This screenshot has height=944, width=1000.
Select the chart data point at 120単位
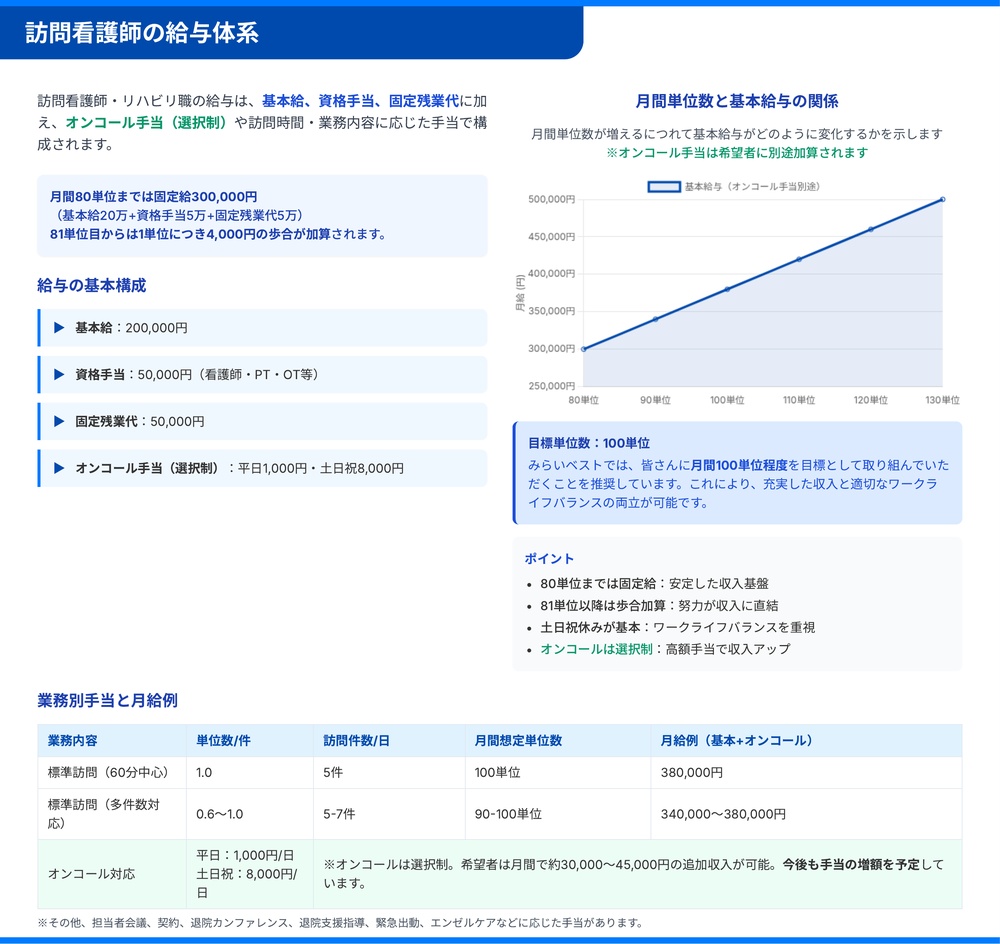point(871,229)
